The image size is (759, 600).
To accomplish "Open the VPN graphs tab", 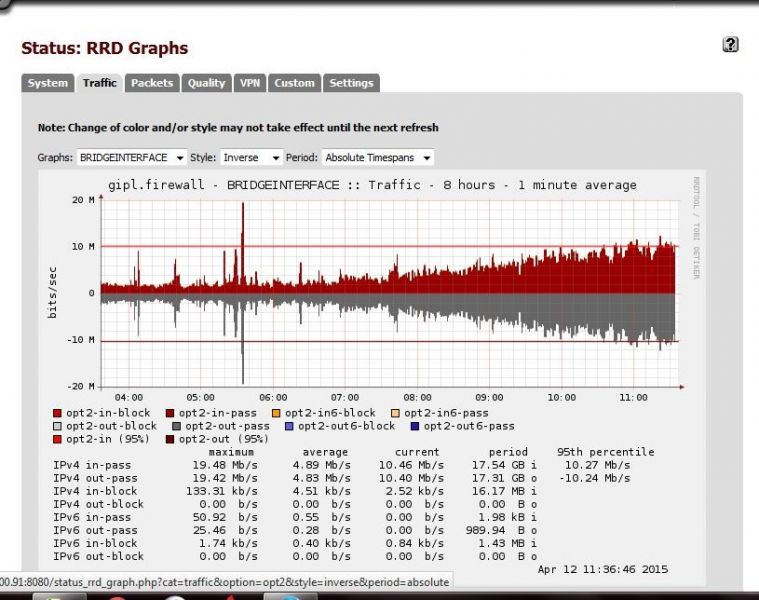I will pos(250,83).
